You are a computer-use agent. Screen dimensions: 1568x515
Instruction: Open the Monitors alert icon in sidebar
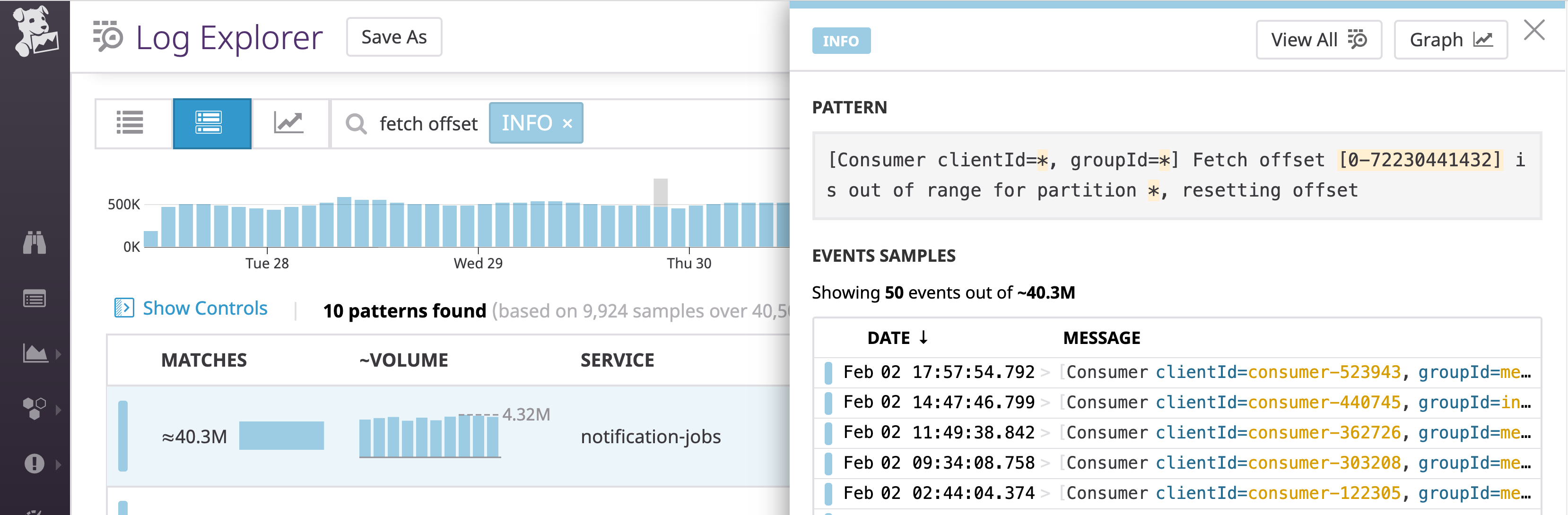(35, 463)
